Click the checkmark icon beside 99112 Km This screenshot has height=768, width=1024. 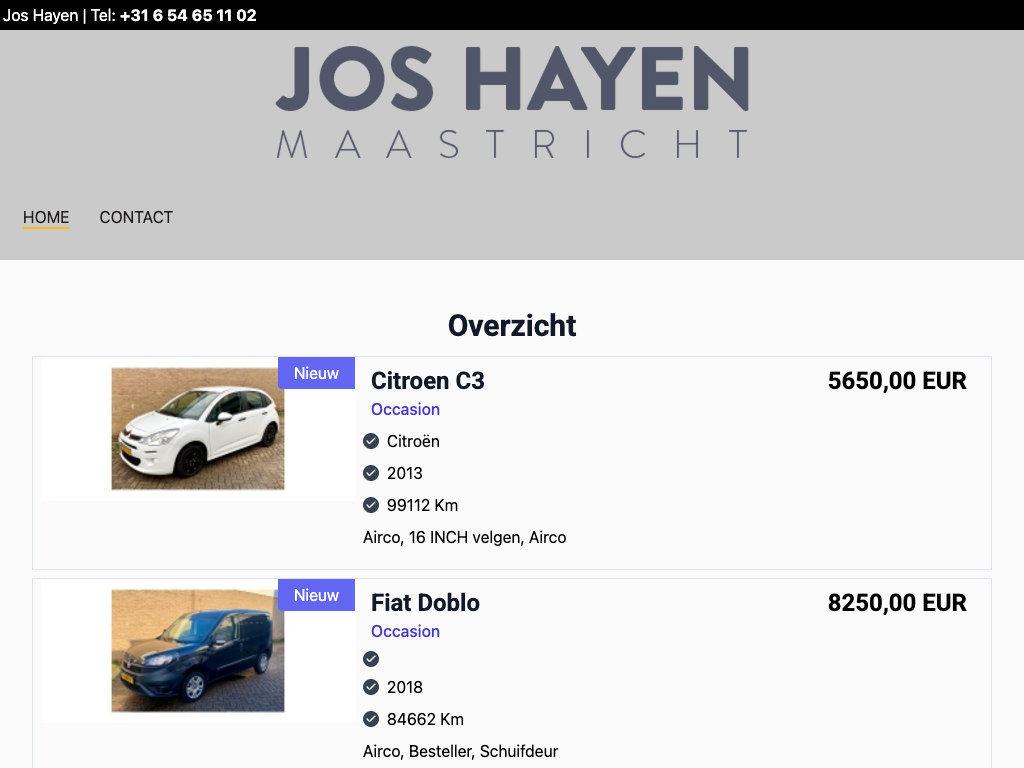pos(371,505)
